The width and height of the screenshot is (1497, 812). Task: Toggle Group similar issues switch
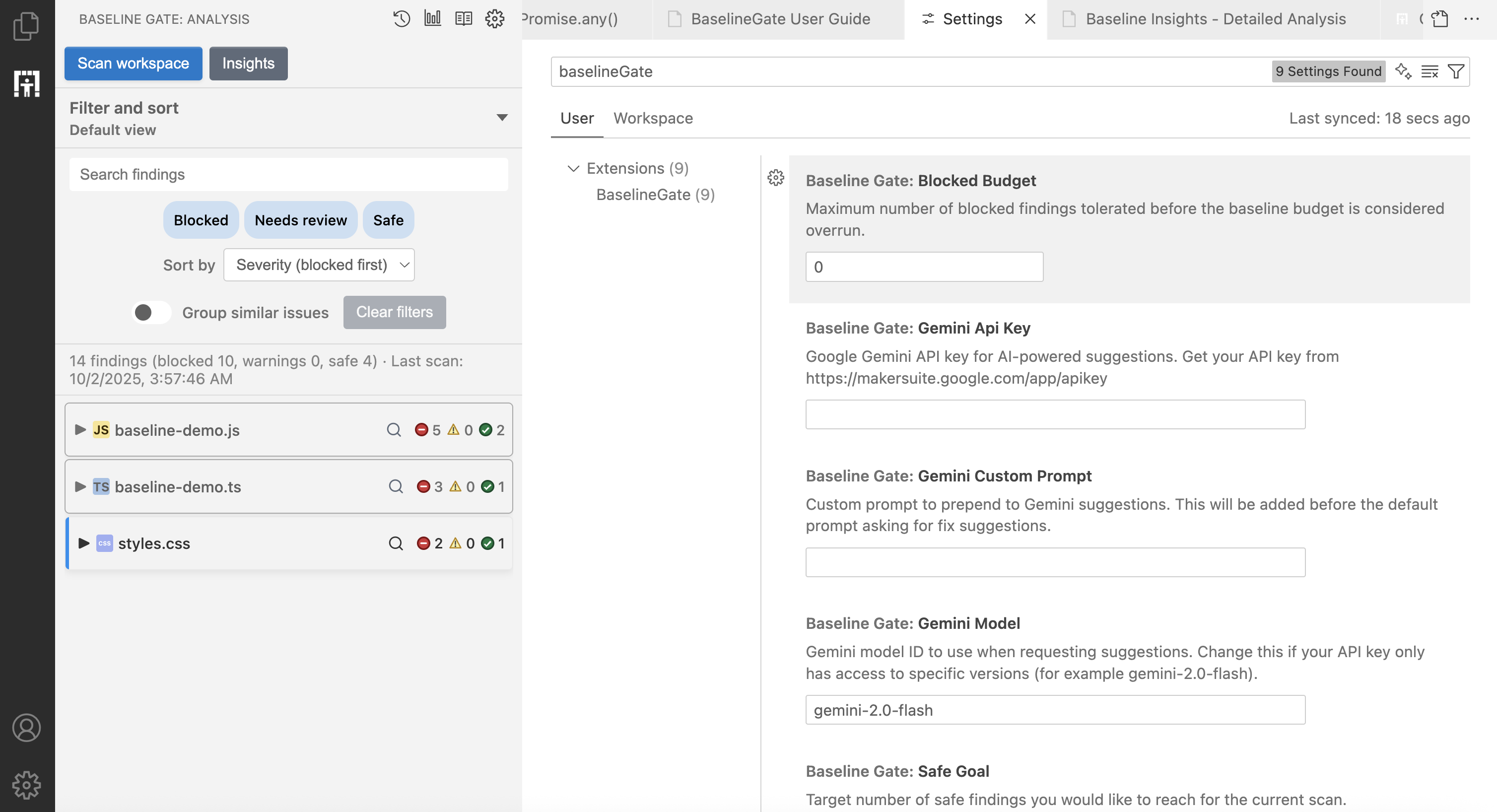(151, 313)
